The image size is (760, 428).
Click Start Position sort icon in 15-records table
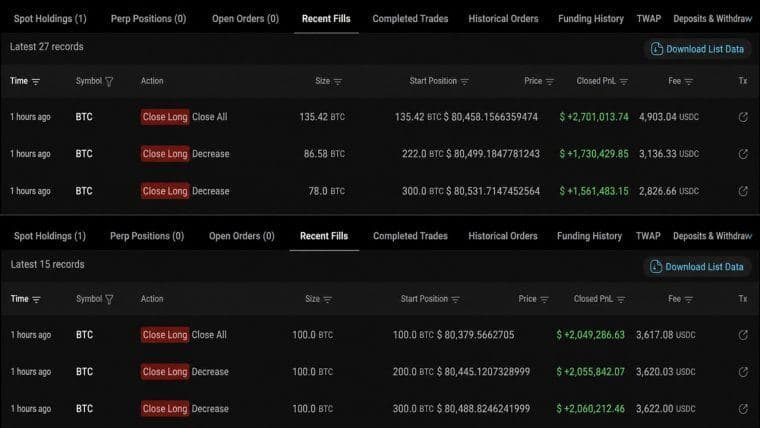pyautogui.click(x=455, y=300)
